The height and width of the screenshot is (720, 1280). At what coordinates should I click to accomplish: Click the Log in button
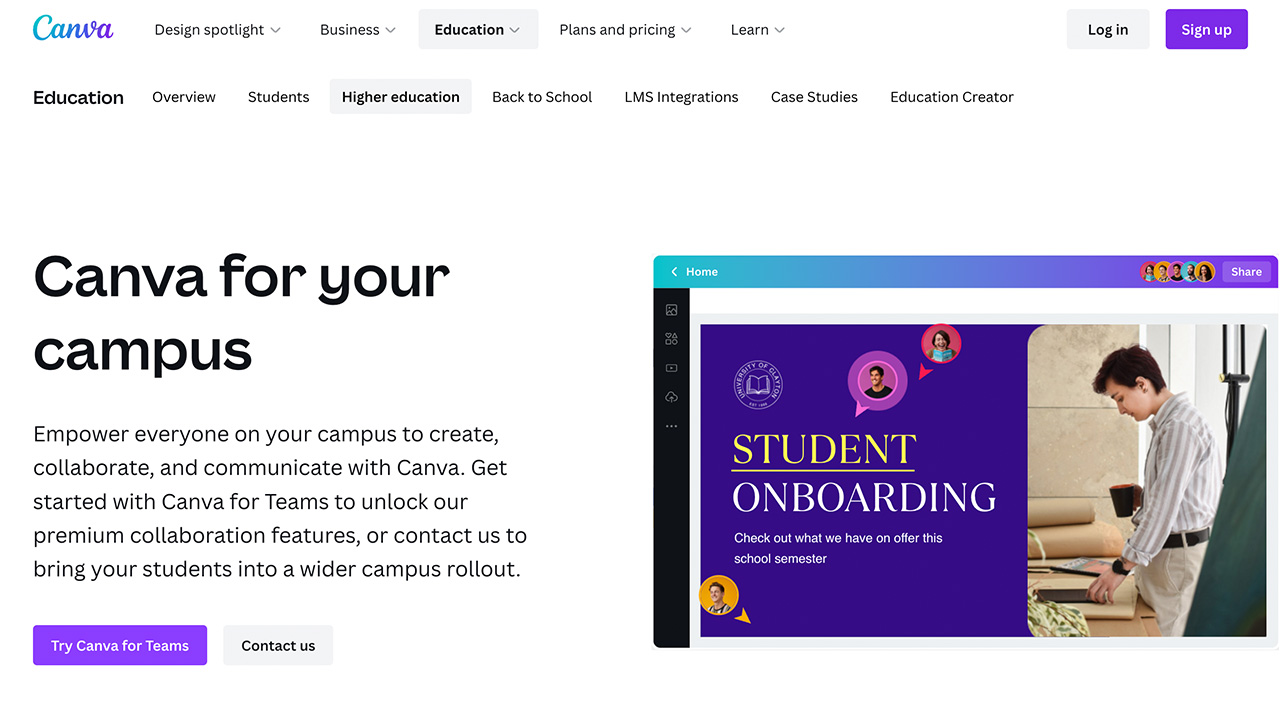[1108, 30]
